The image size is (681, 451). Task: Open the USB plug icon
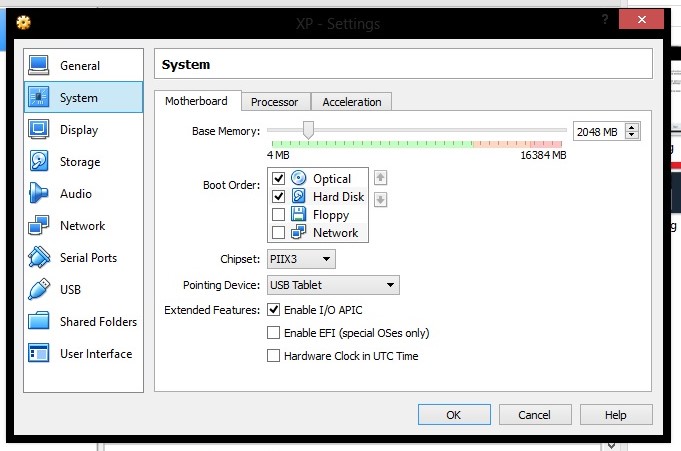(39, 289)
